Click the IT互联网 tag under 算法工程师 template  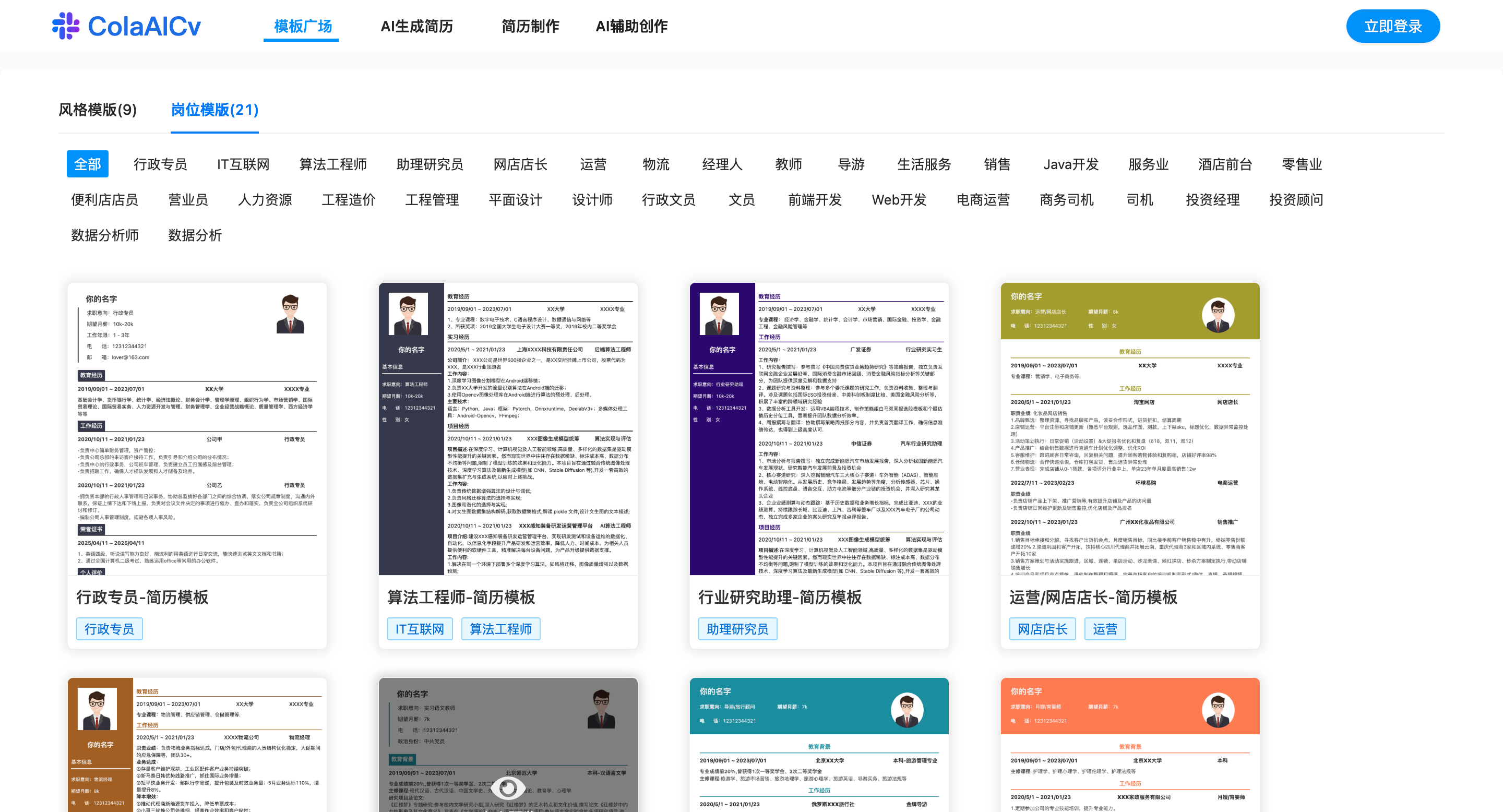420,629
